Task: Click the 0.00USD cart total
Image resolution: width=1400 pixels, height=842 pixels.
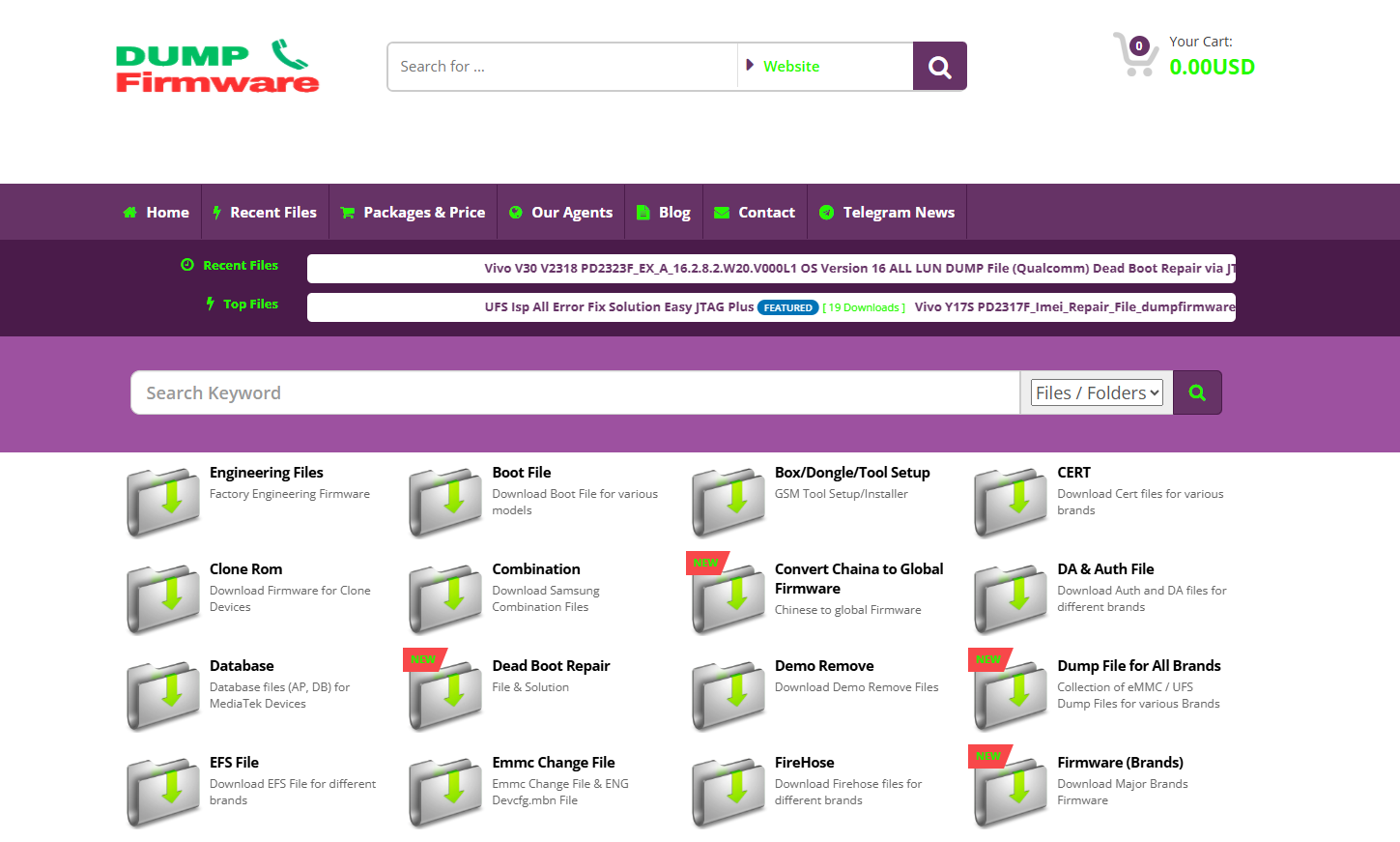Action: point(1212,67)
